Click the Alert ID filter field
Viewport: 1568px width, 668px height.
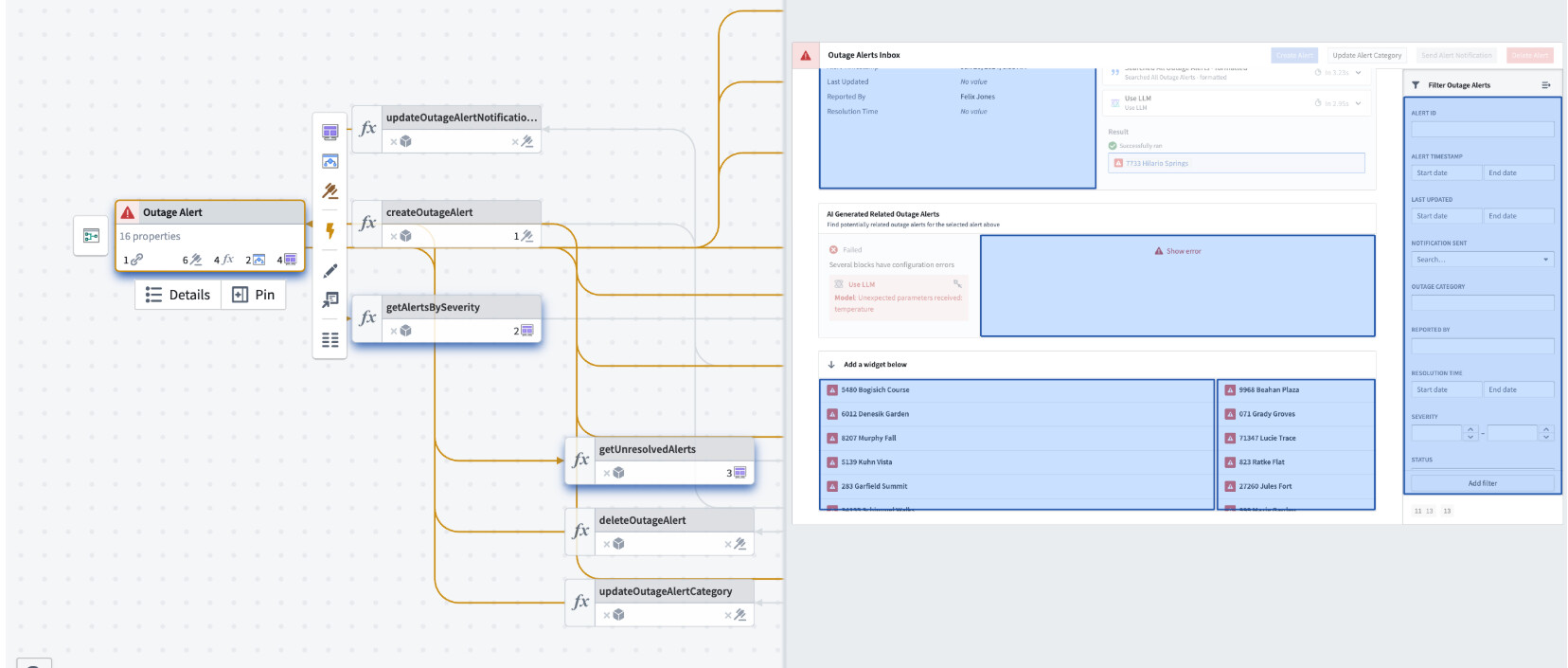tap(1483, 129)
